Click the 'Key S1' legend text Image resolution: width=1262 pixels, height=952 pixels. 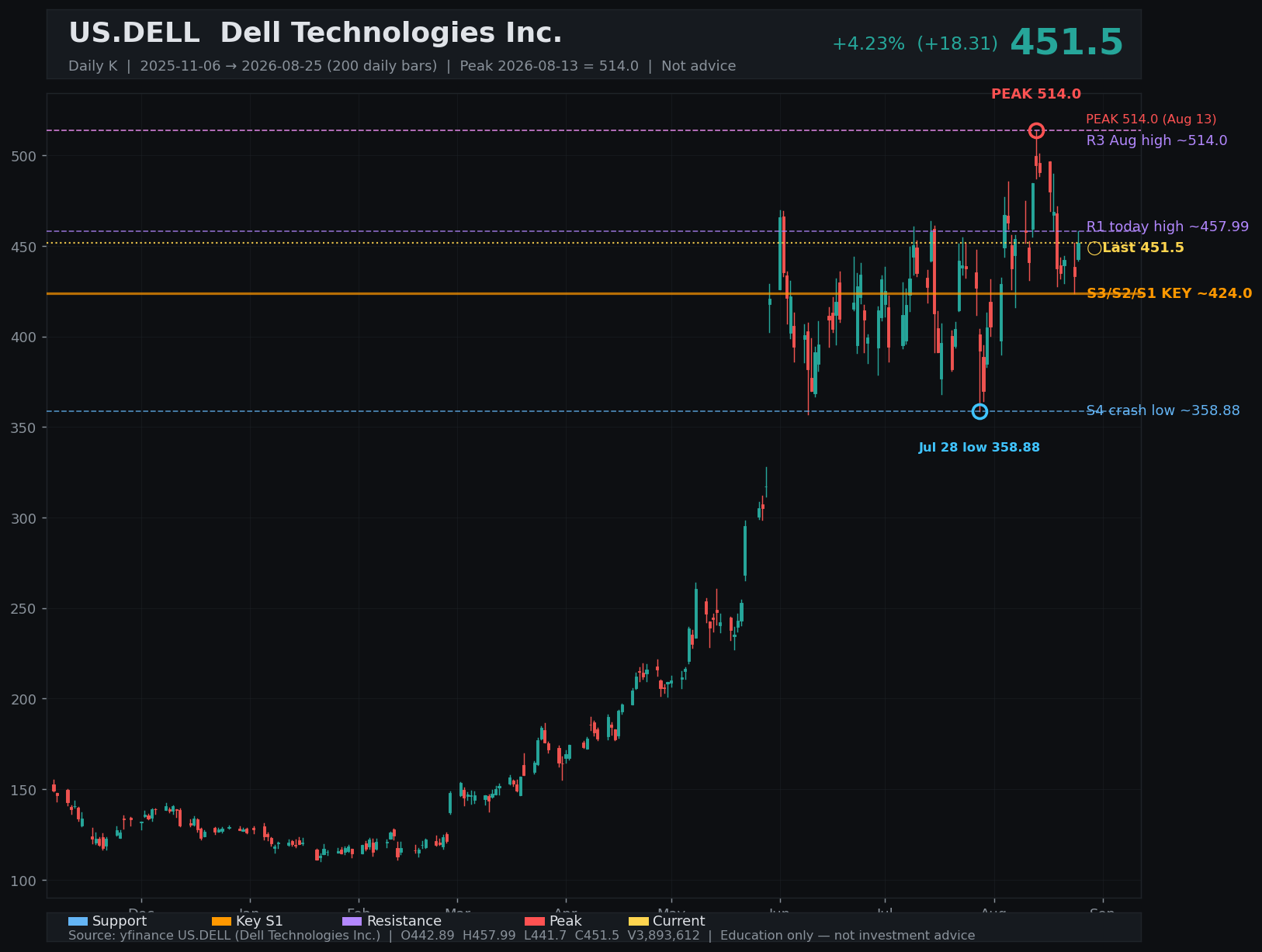pyautogui.click(x=259, y=921)
